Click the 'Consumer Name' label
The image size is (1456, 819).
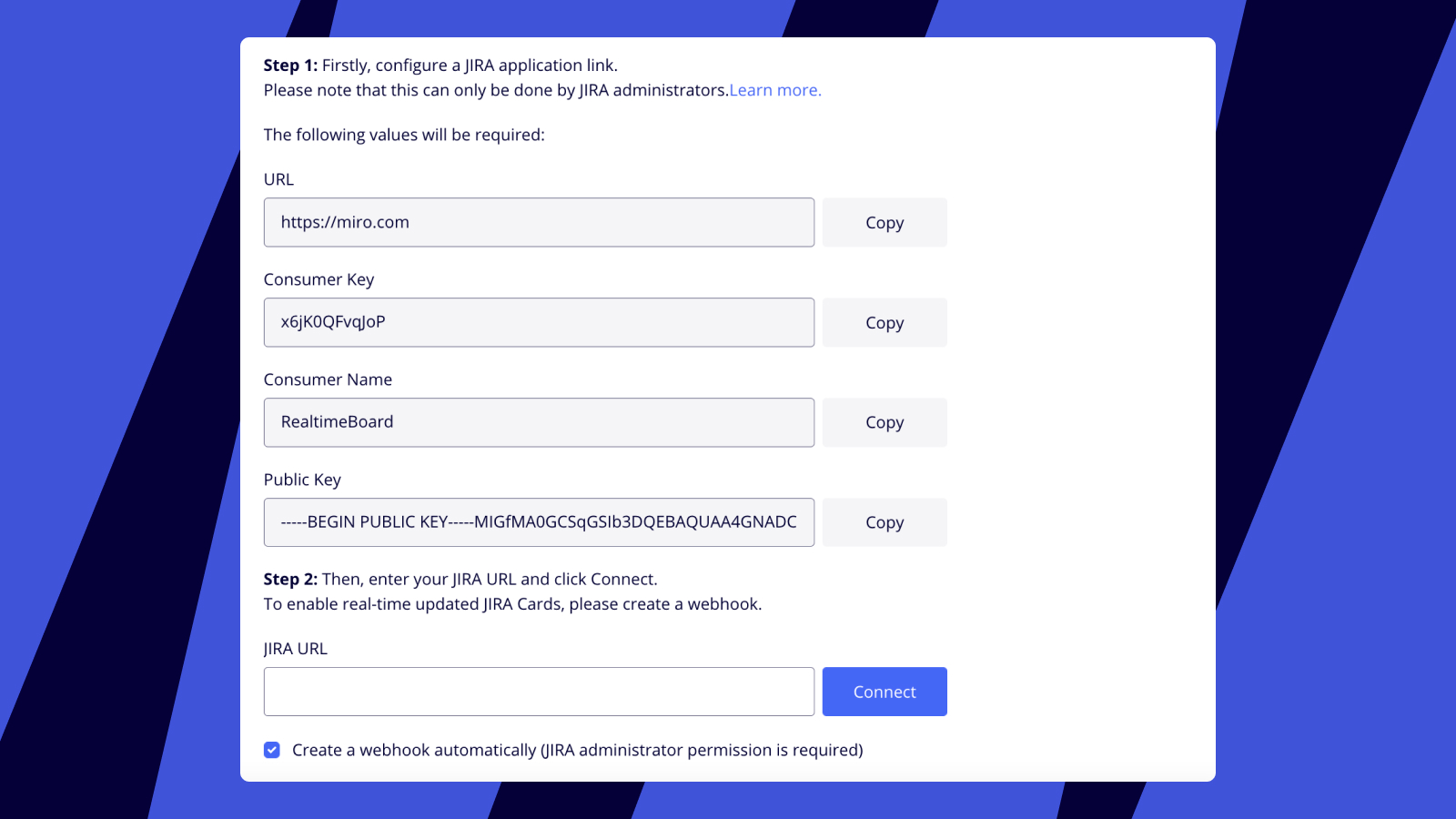(x=328, y=379)
